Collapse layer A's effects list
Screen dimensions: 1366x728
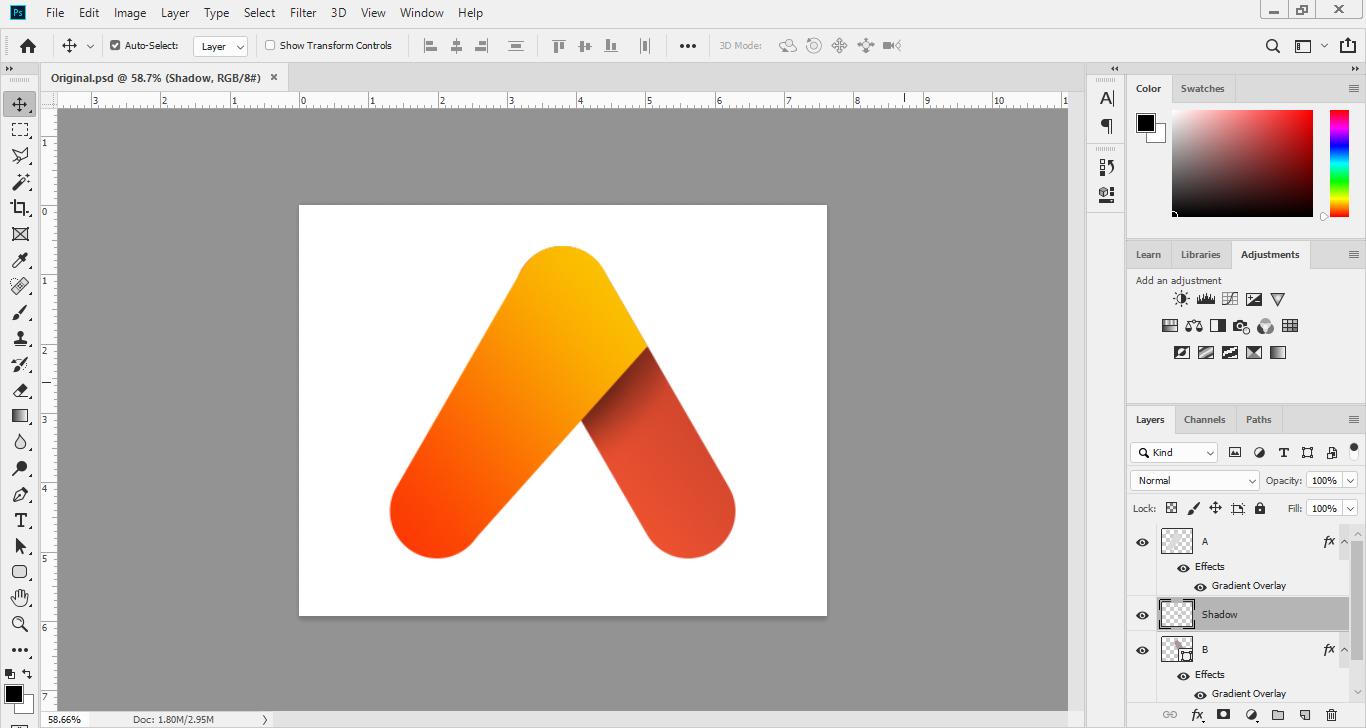(x=1344, y=541)
